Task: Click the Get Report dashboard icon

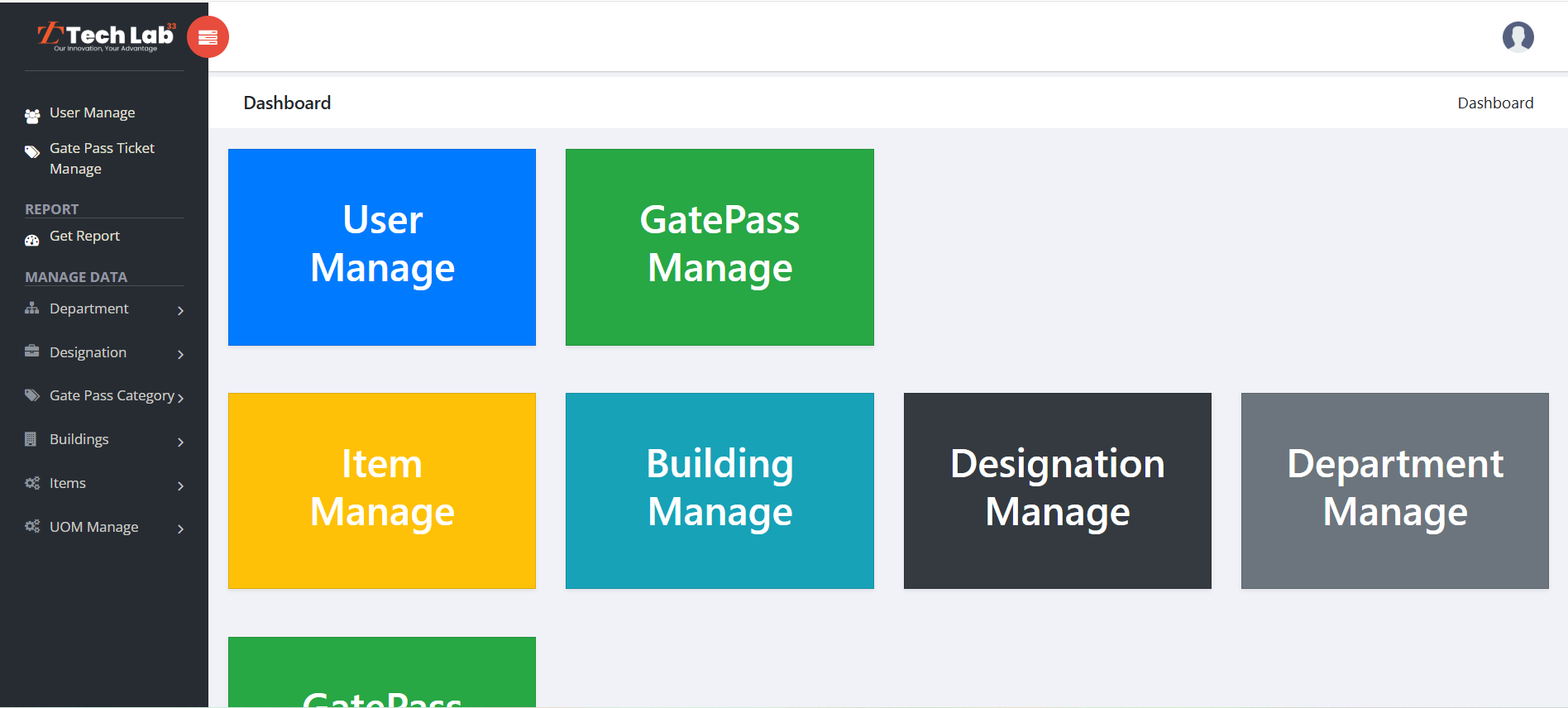Action: tap(32, 241)
